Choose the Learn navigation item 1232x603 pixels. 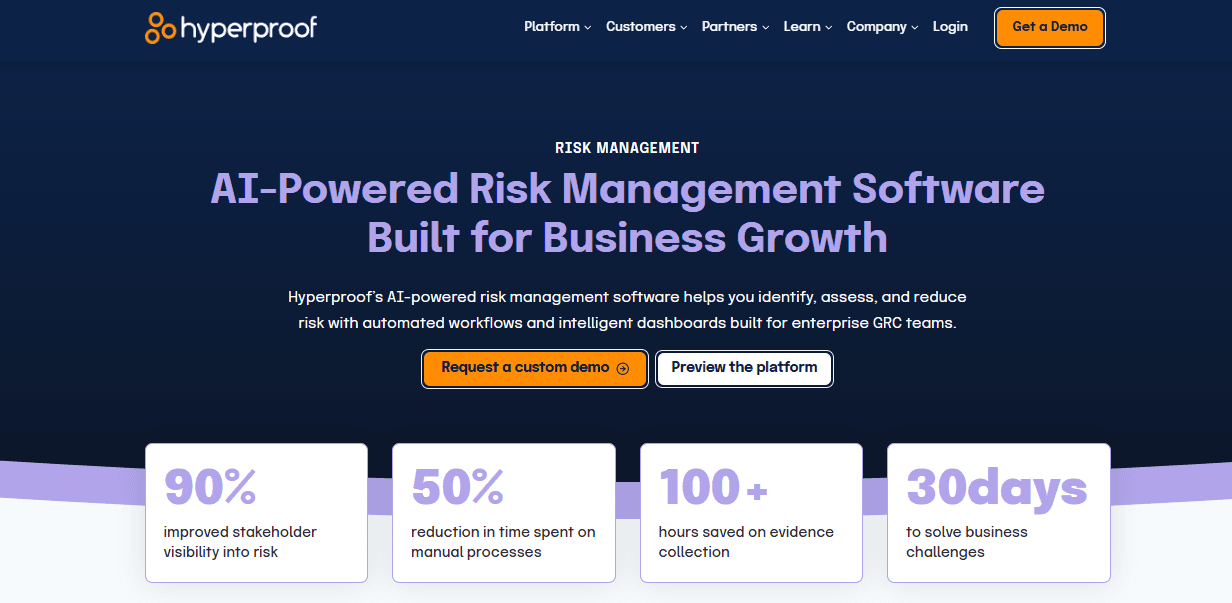coord(802,27)
